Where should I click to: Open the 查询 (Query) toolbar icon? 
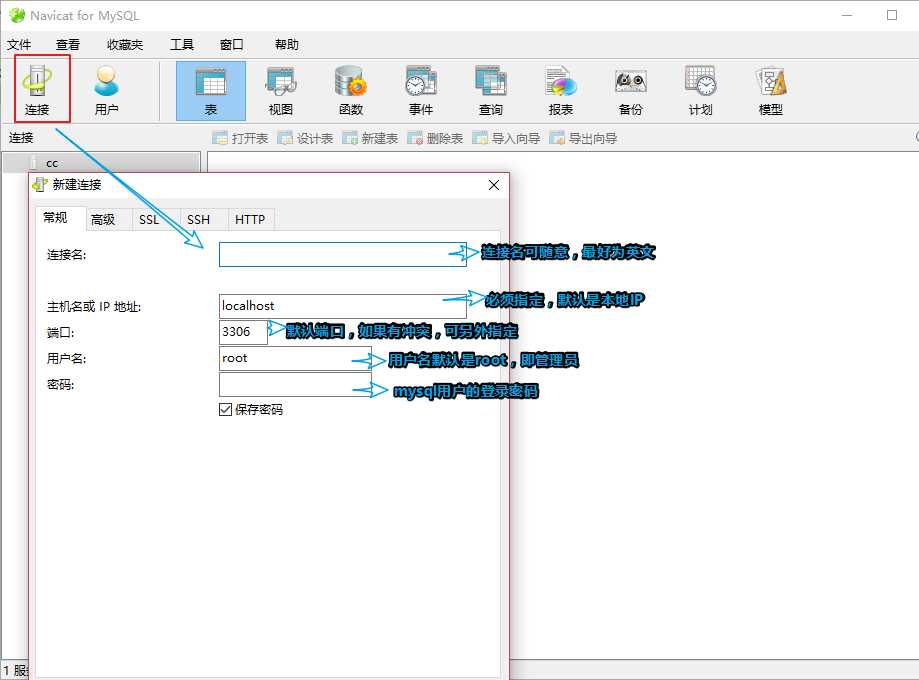tap(491, 91)
